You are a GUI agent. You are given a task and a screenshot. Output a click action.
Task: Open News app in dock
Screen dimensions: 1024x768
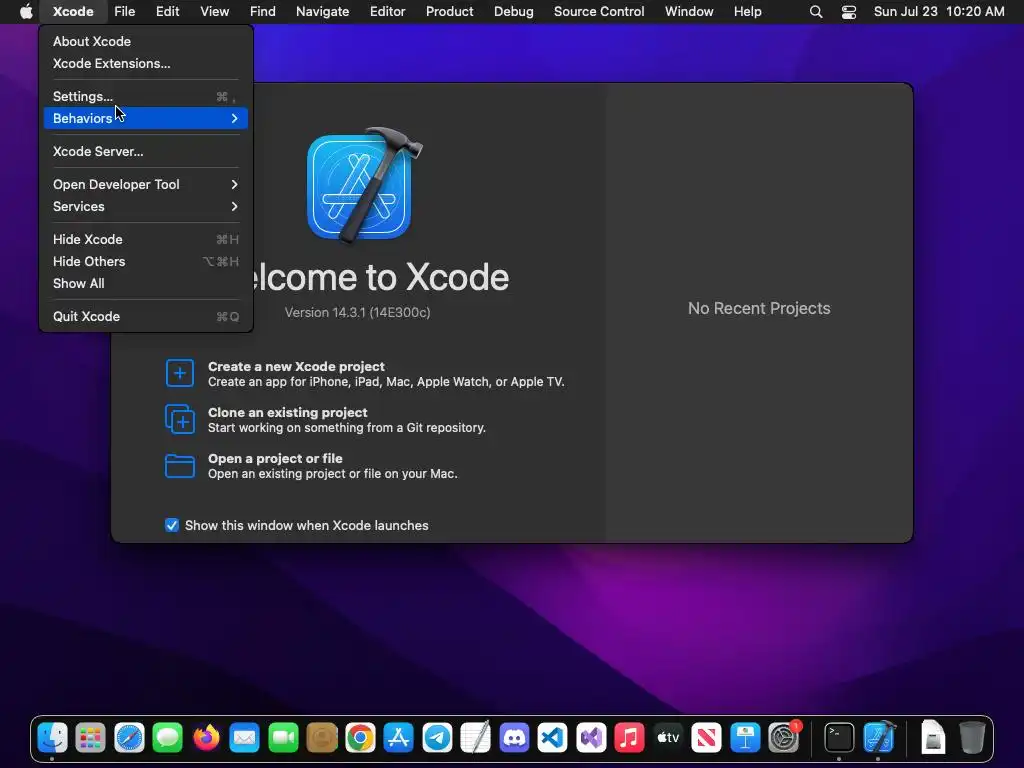click(x=707, y=738)
